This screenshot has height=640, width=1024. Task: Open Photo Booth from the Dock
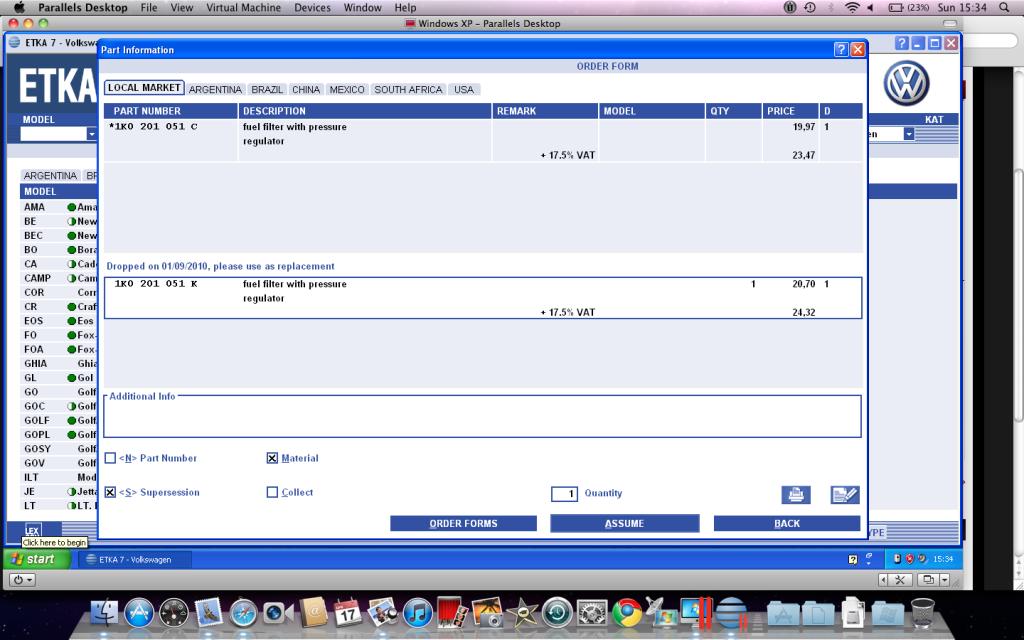[453, 613]
